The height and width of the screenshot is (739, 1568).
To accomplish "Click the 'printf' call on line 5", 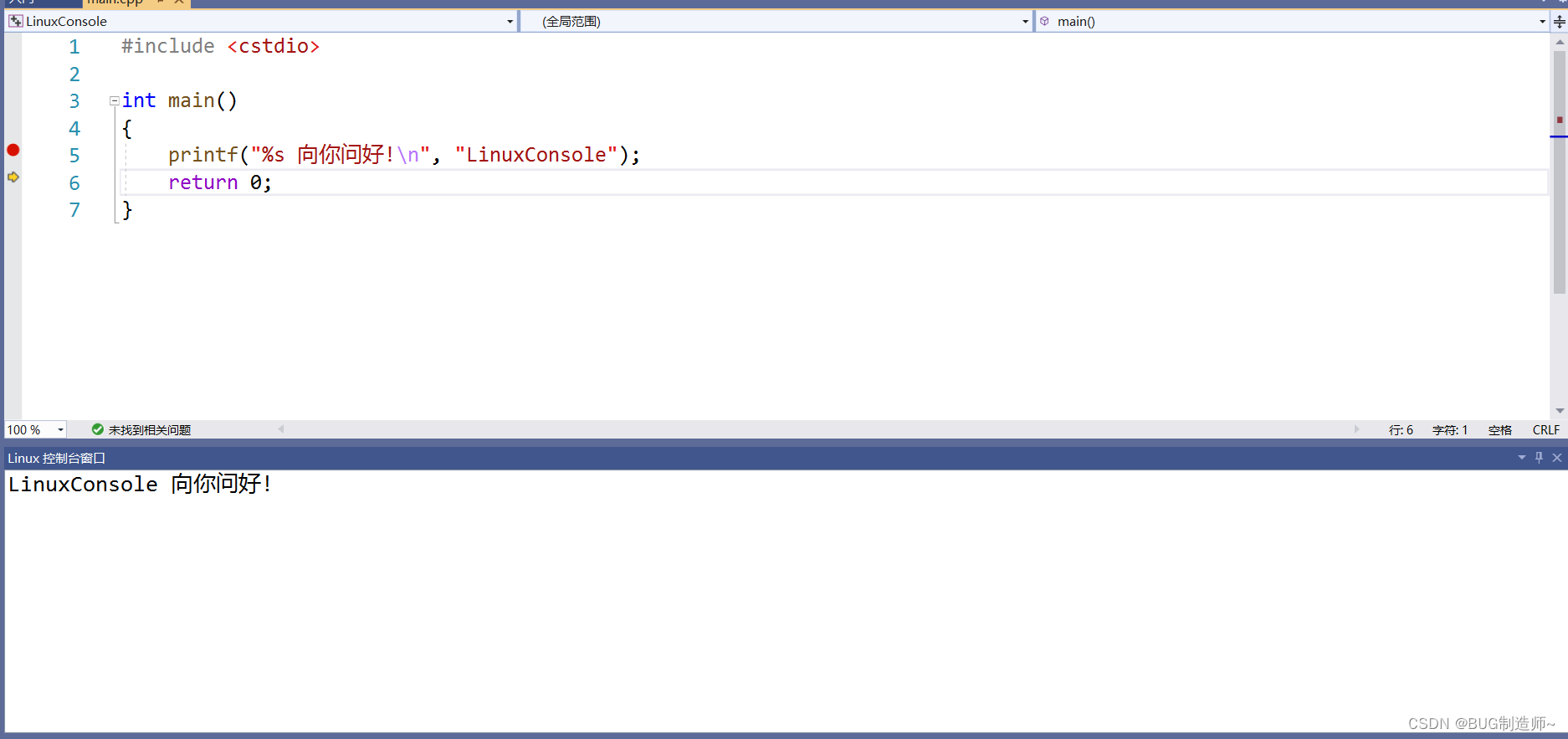I will [x=203, y=155].
